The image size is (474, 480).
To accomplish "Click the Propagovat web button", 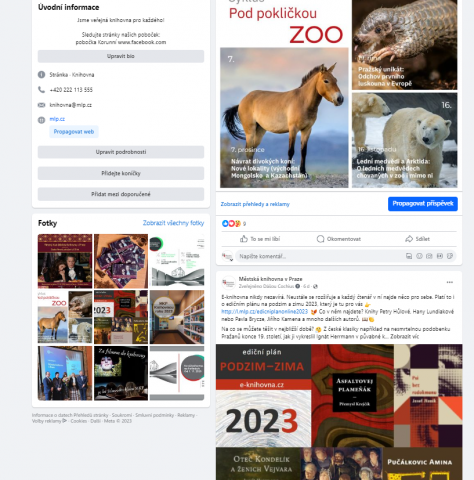I will pos(74,132).
